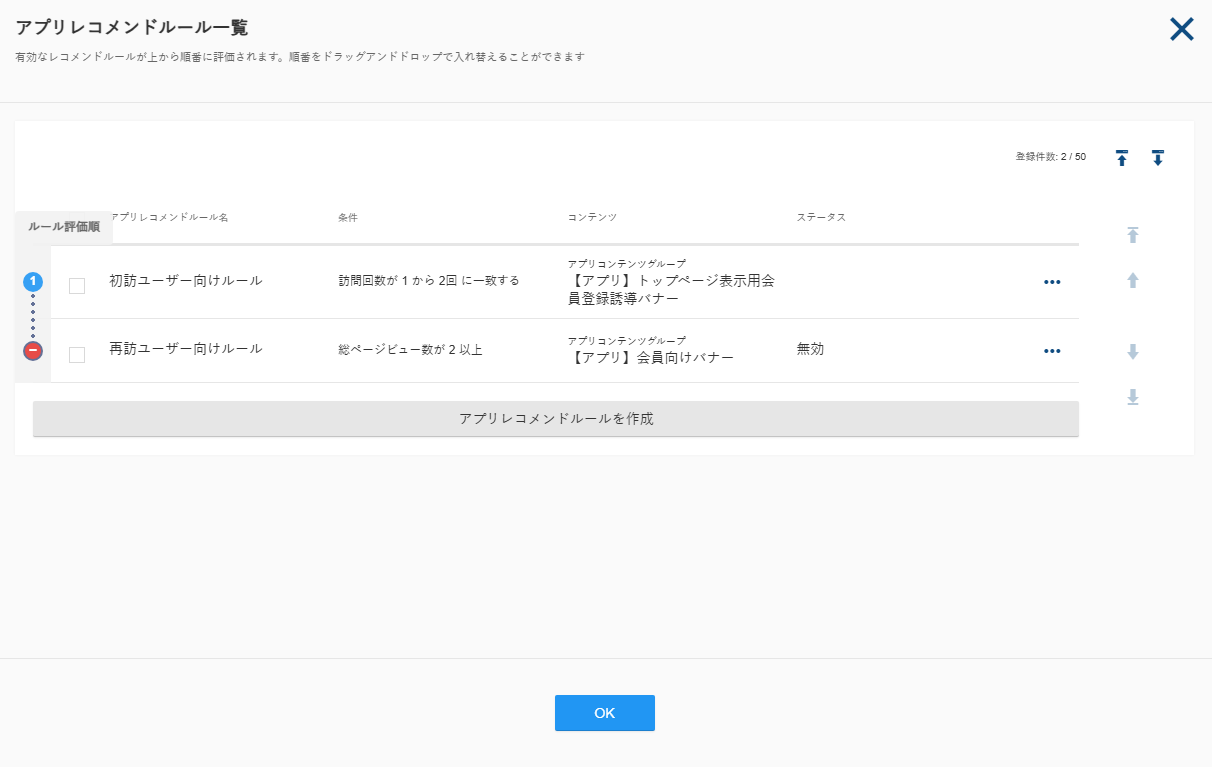Click the 登録件数: 2 / 50 counter

pyautogui.click(x=1051, y=157)
